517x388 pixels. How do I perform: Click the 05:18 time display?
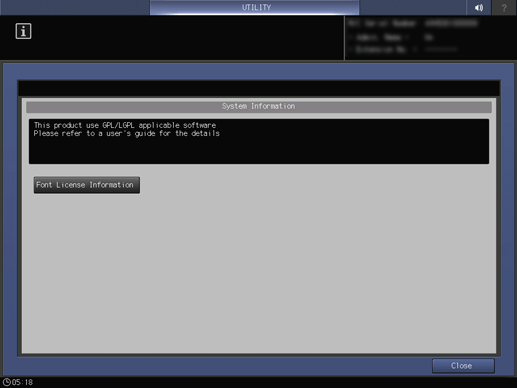(x=22, y=382)
